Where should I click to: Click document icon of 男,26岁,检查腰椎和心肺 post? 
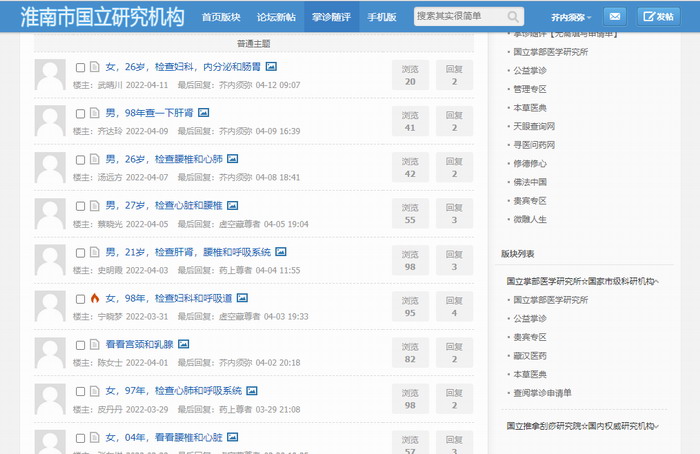pos(94,159)
